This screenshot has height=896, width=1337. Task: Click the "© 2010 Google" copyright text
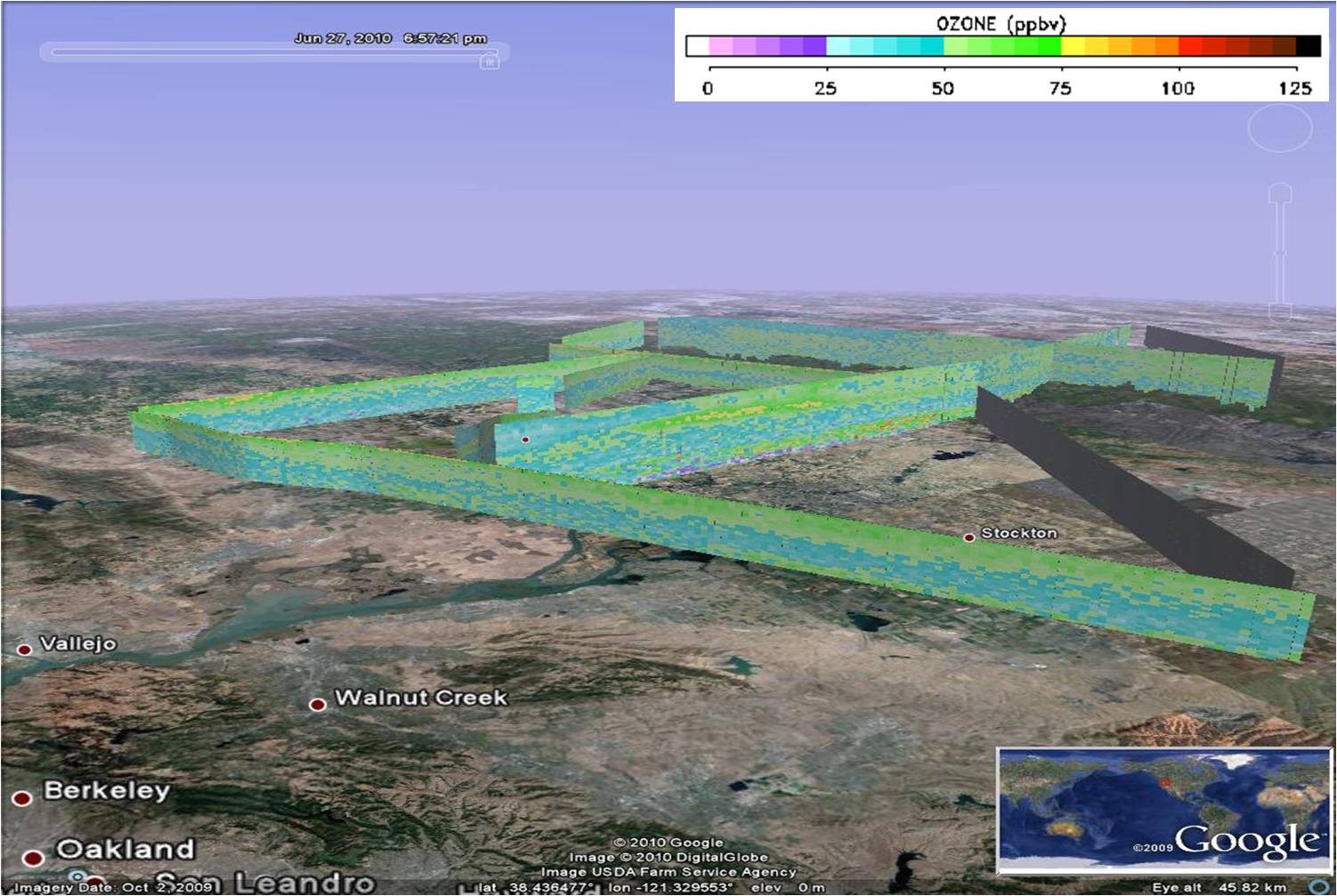668,843
